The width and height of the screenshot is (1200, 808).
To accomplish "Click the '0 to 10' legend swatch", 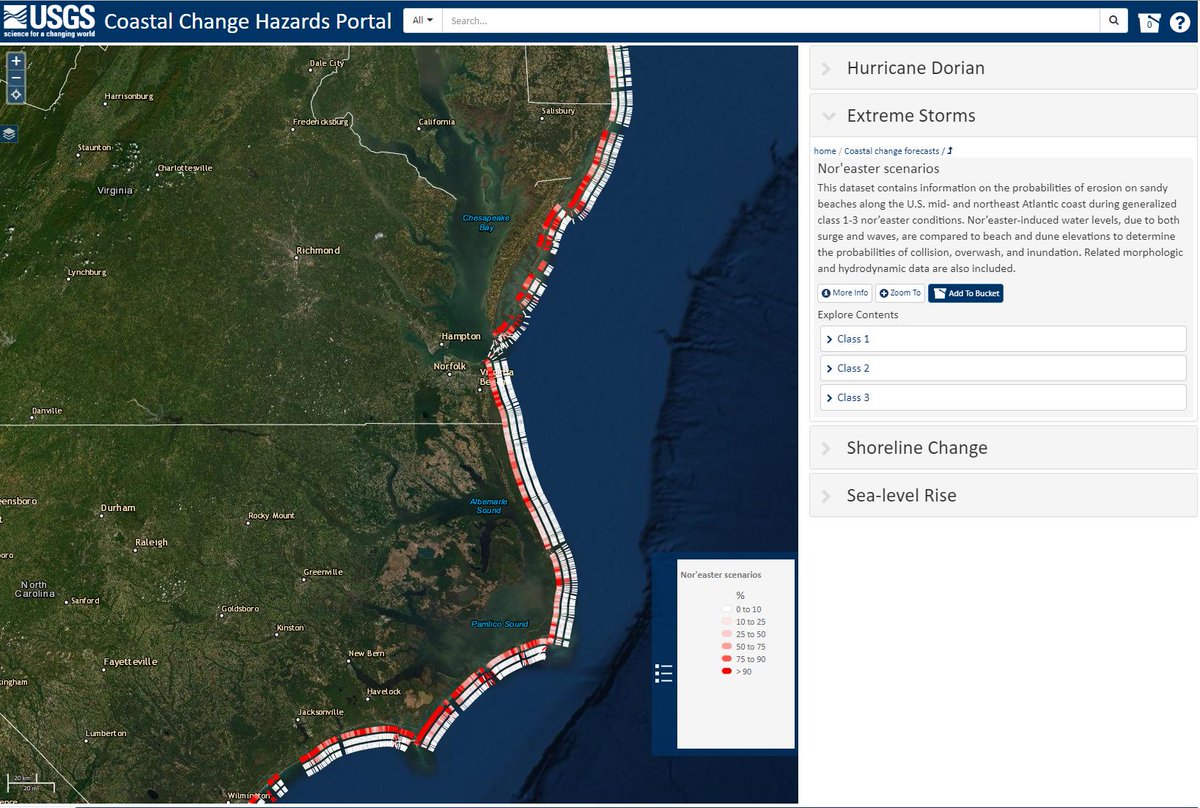I will (x=726, y=609).
